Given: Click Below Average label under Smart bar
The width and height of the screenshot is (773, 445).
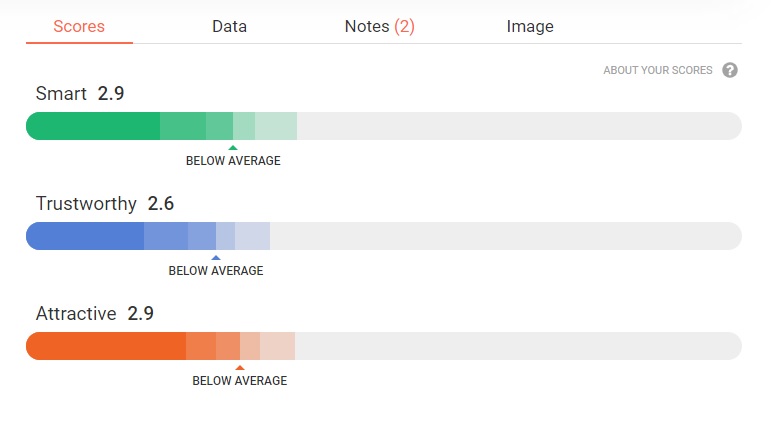Looking at the screenshot, I should click(x=233, y=161).
